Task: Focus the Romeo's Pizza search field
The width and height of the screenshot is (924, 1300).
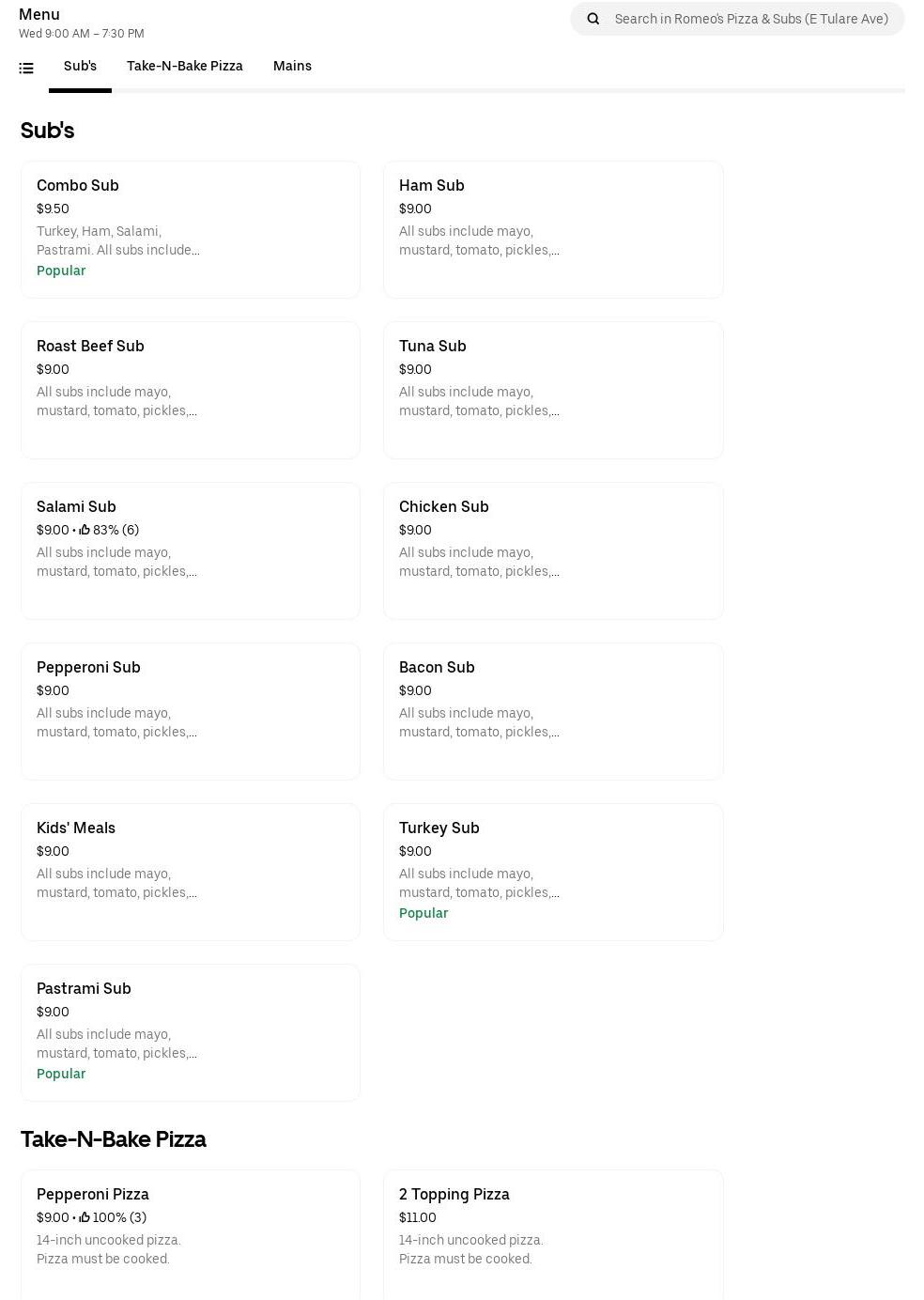Action: pos(750,19)
